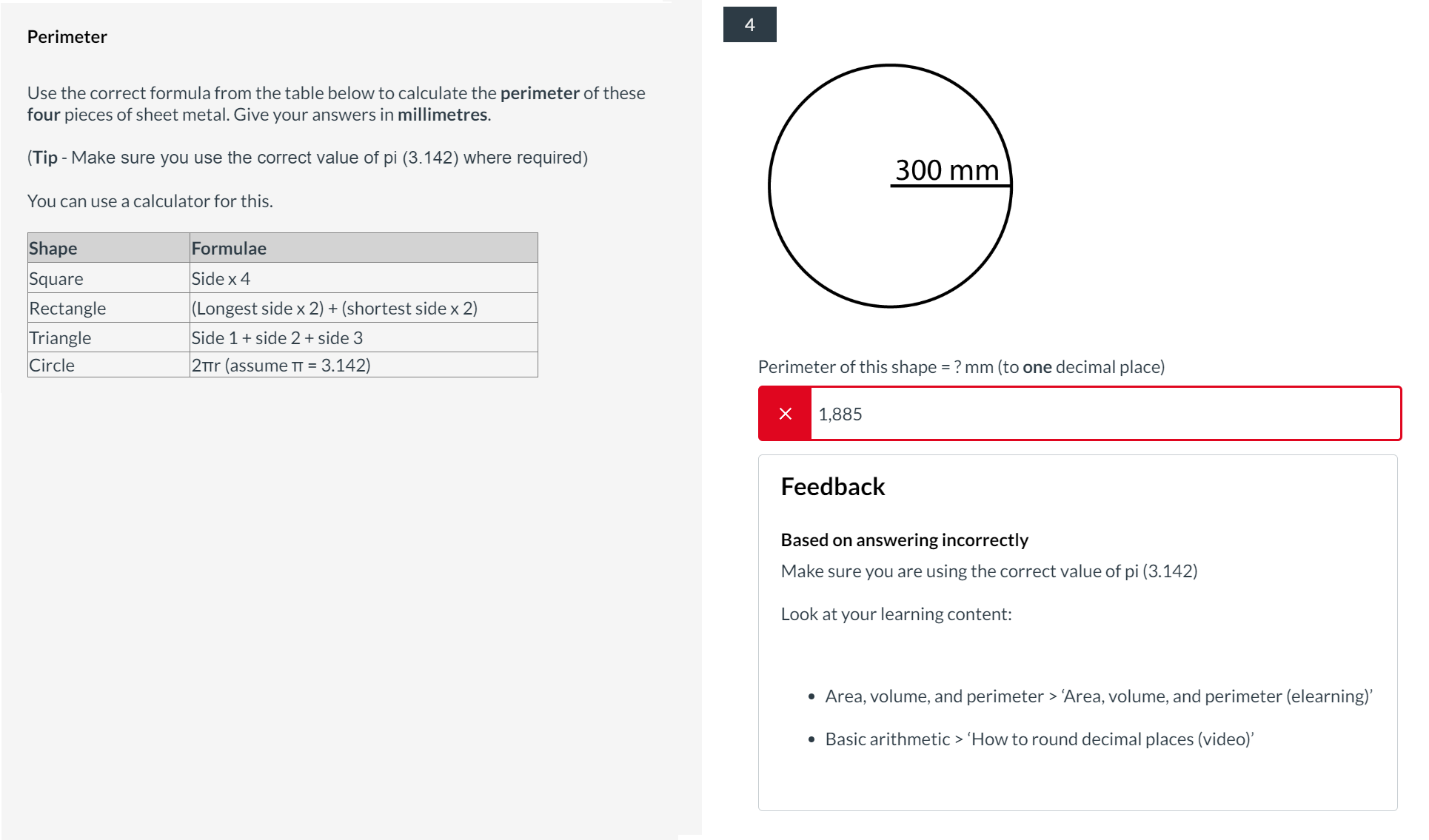1429x840 pixels.
Task: Click the red X incorrect-answer icon
Action: pyautogui.click(x=785, y=414)
